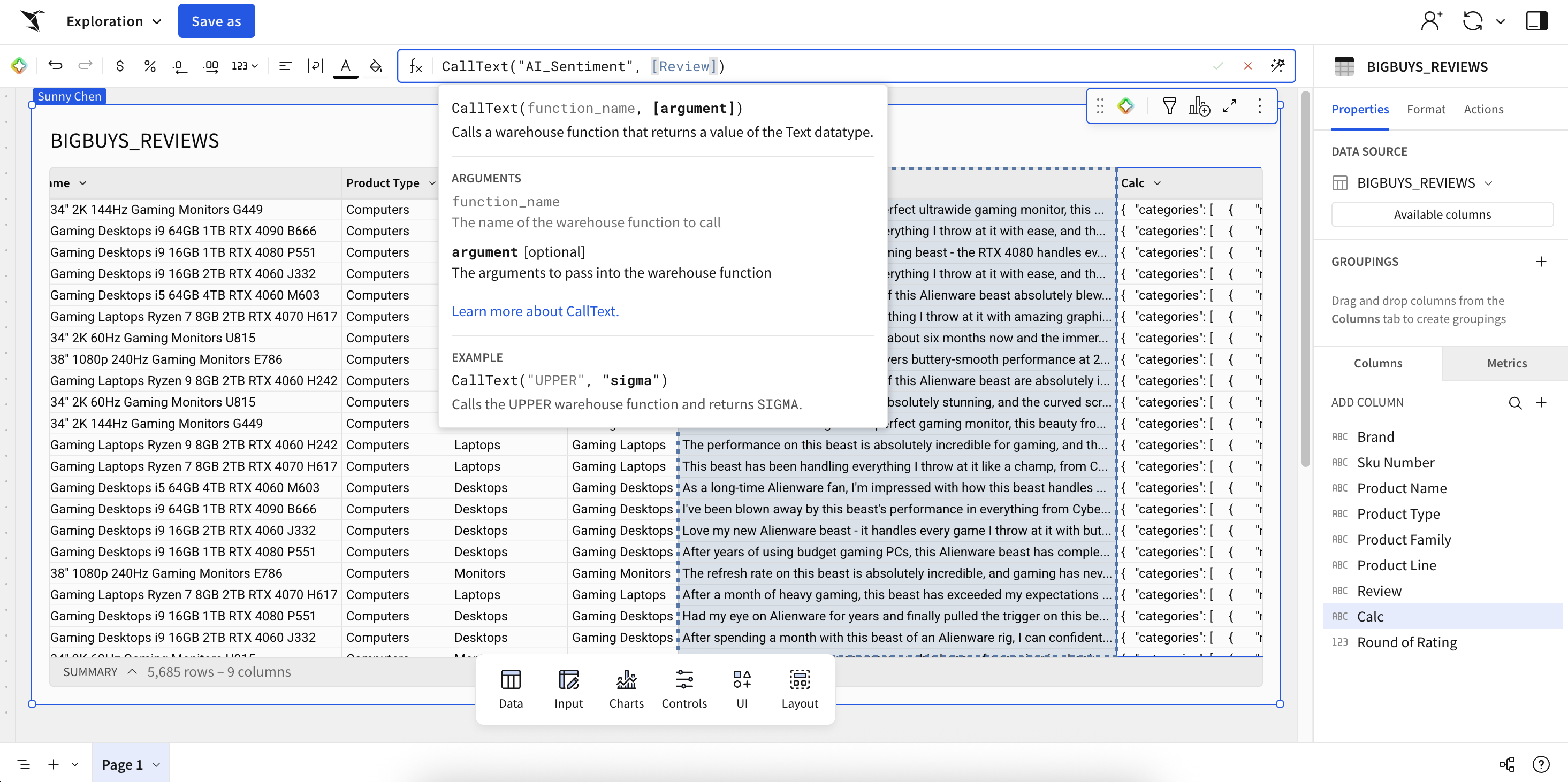Click the undo arrow icon
Viewport: 1568px width, 782px height.
coord(56,66)
